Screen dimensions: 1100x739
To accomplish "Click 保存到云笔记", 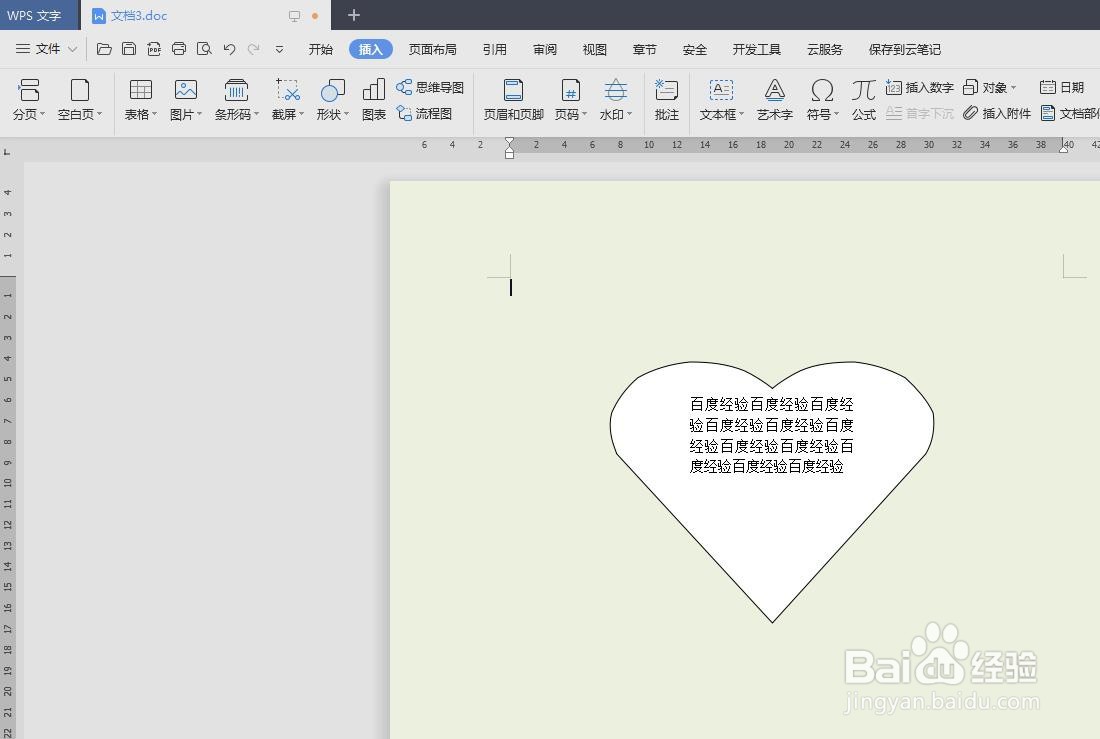I will pos(904,49).
